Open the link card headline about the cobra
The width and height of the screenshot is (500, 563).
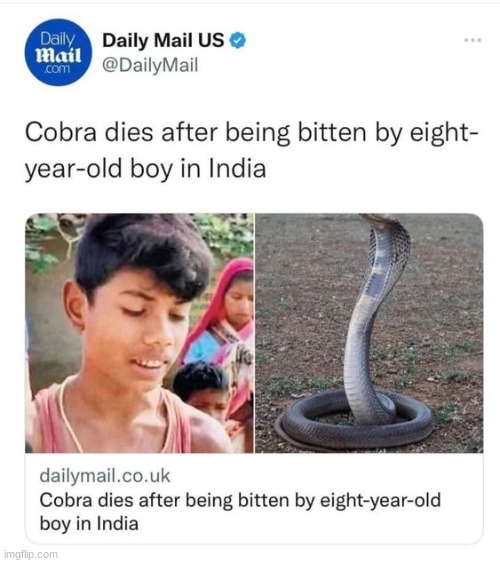(240, 512)
